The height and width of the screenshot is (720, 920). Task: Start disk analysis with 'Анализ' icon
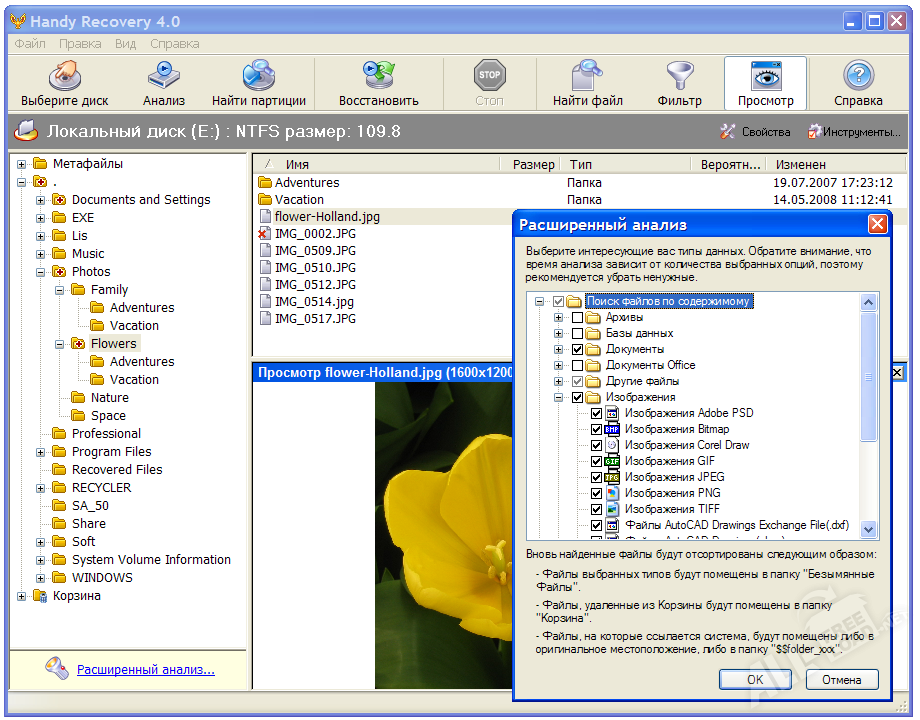(163, 82)
